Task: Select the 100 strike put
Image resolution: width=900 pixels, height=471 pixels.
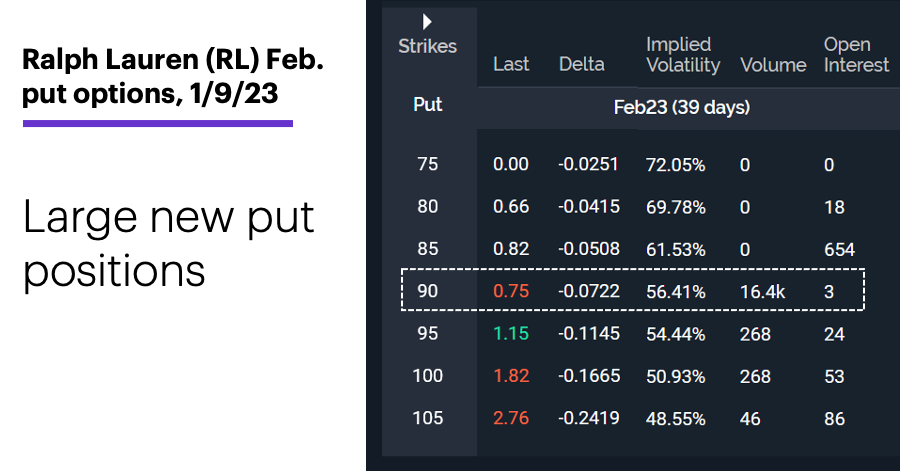Action: pos(428,376)
